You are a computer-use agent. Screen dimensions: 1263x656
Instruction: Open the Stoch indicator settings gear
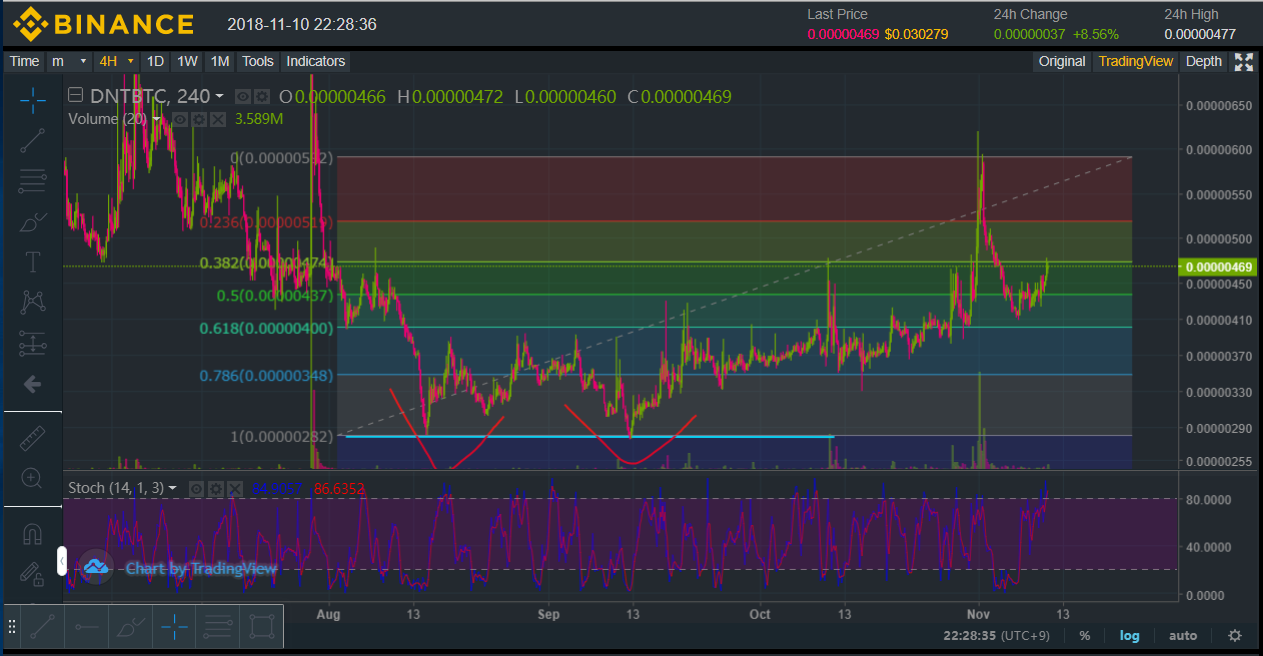click(216, 489)
